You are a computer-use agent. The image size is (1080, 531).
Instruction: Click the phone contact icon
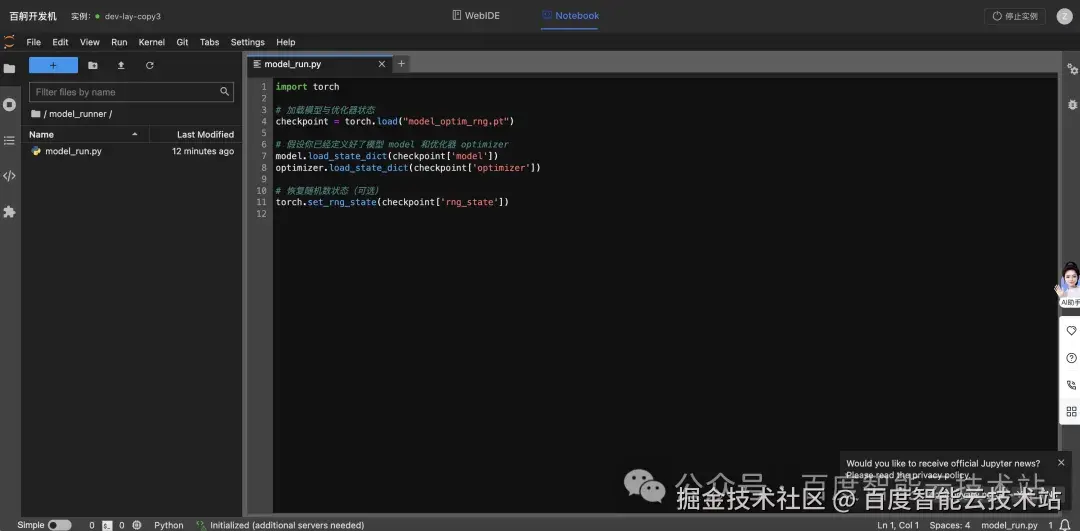1070,385
